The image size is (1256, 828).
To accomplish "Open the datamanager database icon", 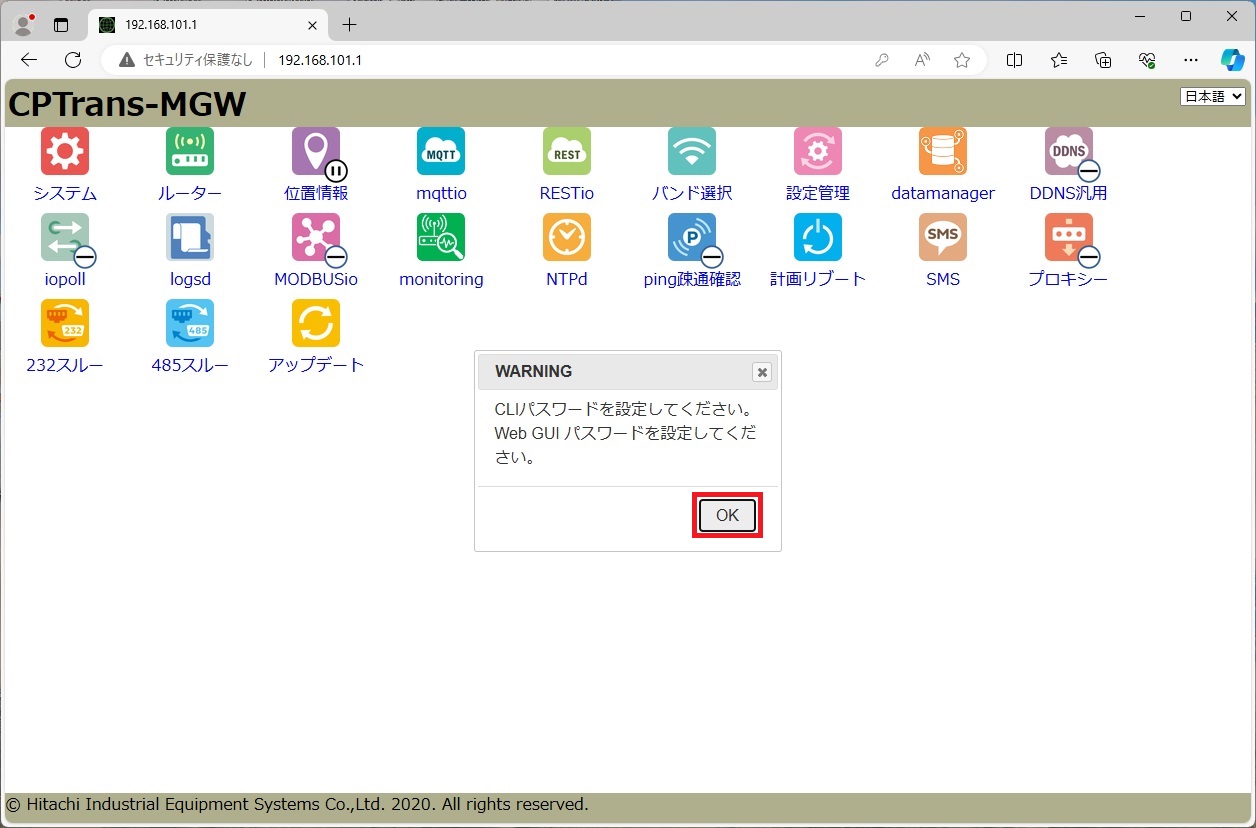I will [943, 152].
